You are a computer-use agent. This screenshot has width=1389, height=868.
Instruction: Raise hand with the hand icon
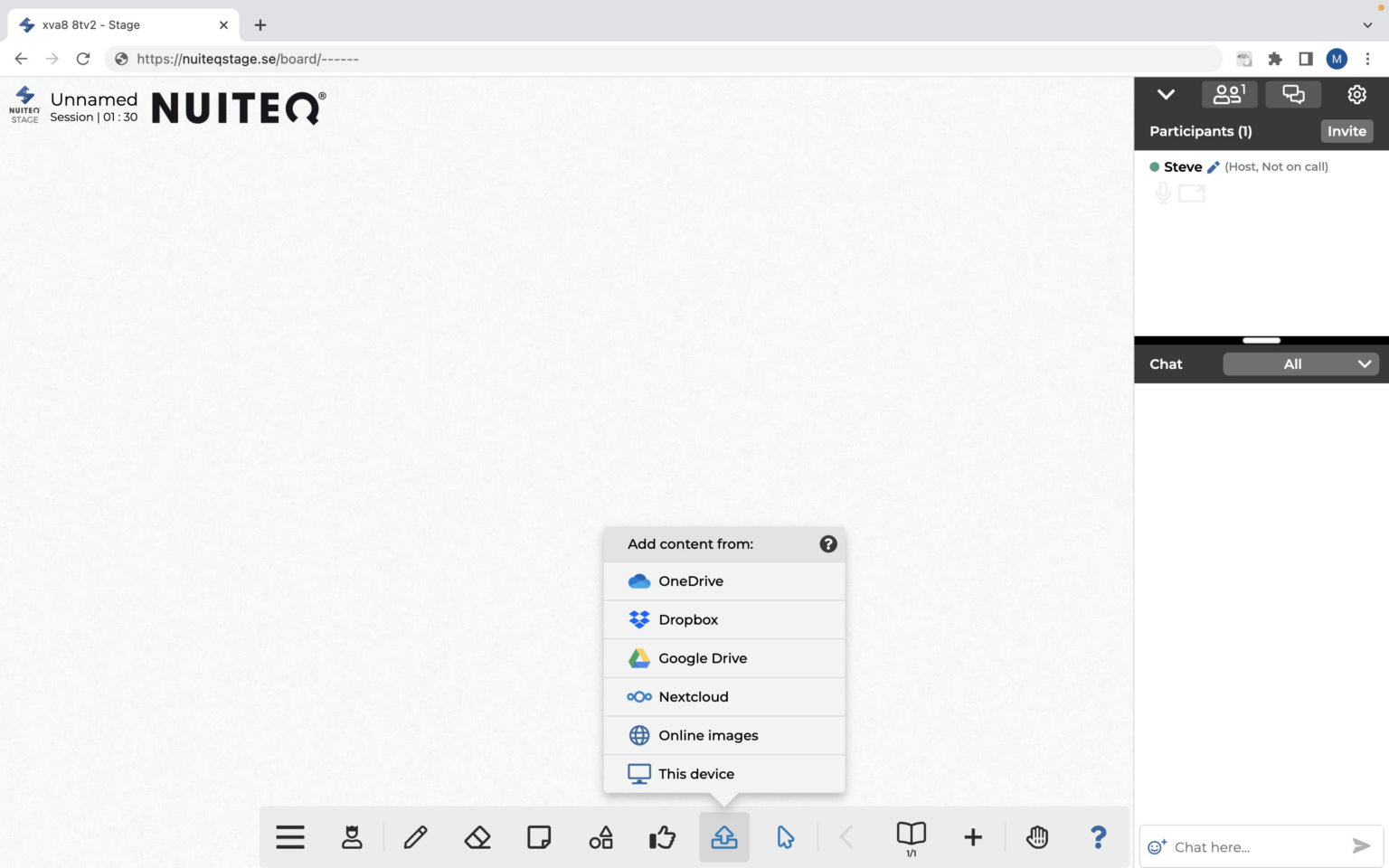coord(1037,836)
